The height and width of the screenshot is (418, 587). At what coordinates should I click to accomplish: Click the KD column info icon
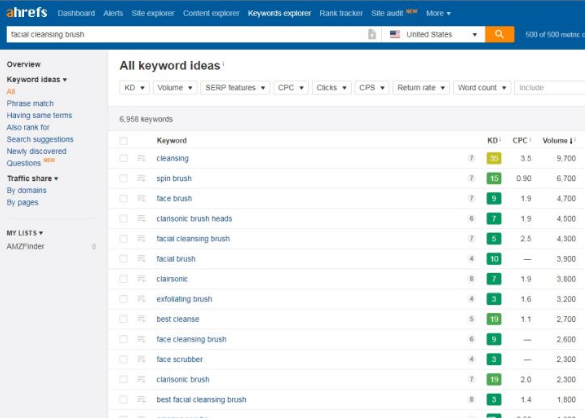click(500, 140)
